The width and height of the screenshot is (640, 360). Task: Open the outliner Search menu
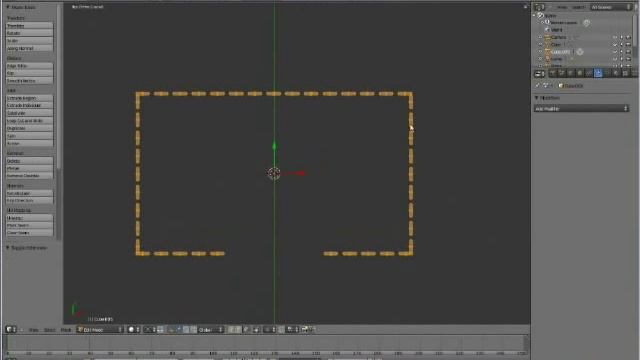pyautogui.click(x=578, y=7)
